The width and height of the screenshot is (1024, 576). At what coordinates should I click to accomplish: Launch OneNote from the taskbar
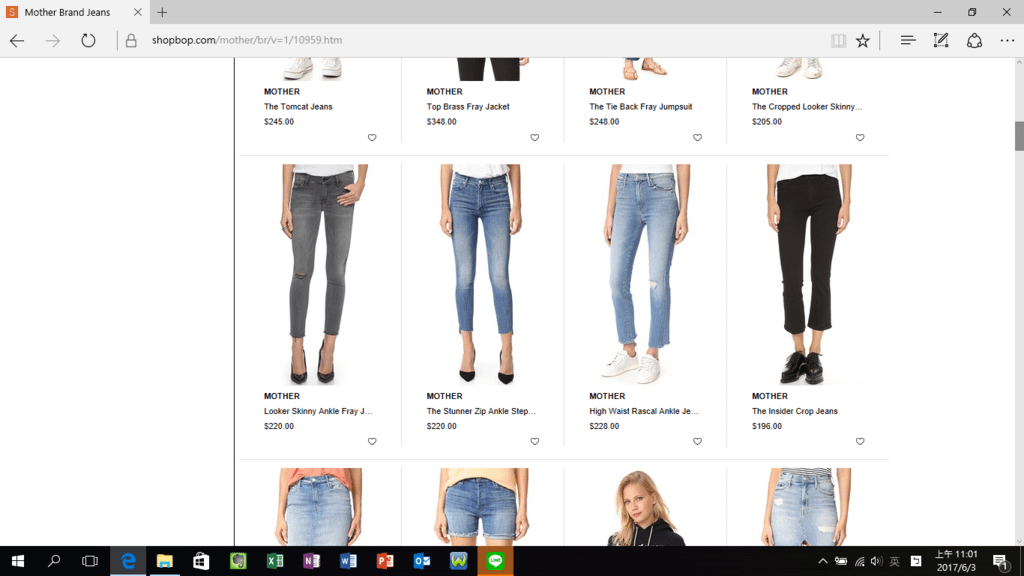coord(312,561)
